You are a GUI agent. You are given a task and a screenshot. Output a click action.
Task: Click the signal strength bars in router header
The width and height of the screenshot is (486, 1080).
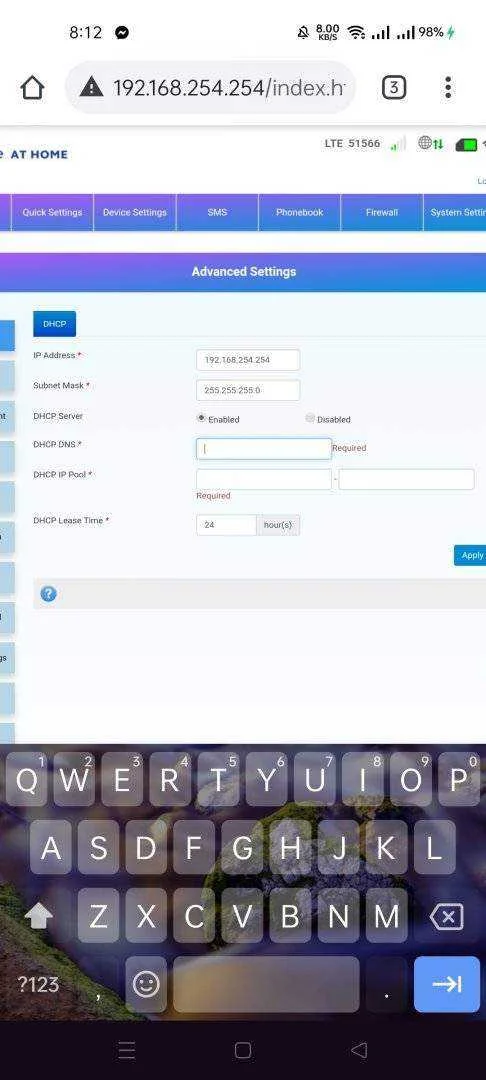(397, 144)
